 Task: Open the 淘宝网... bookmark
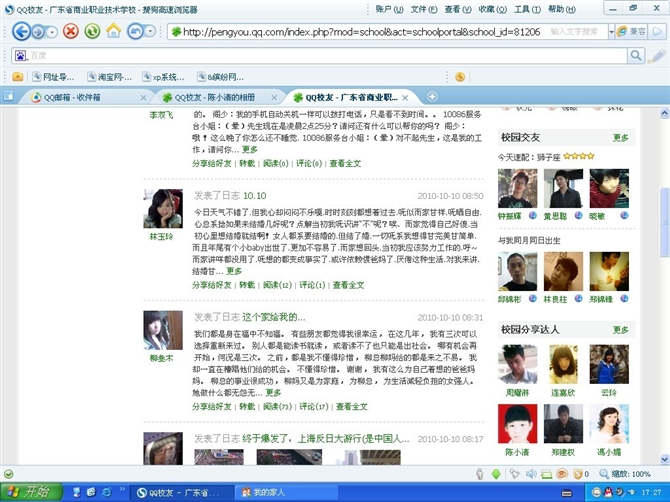(110, 77)
